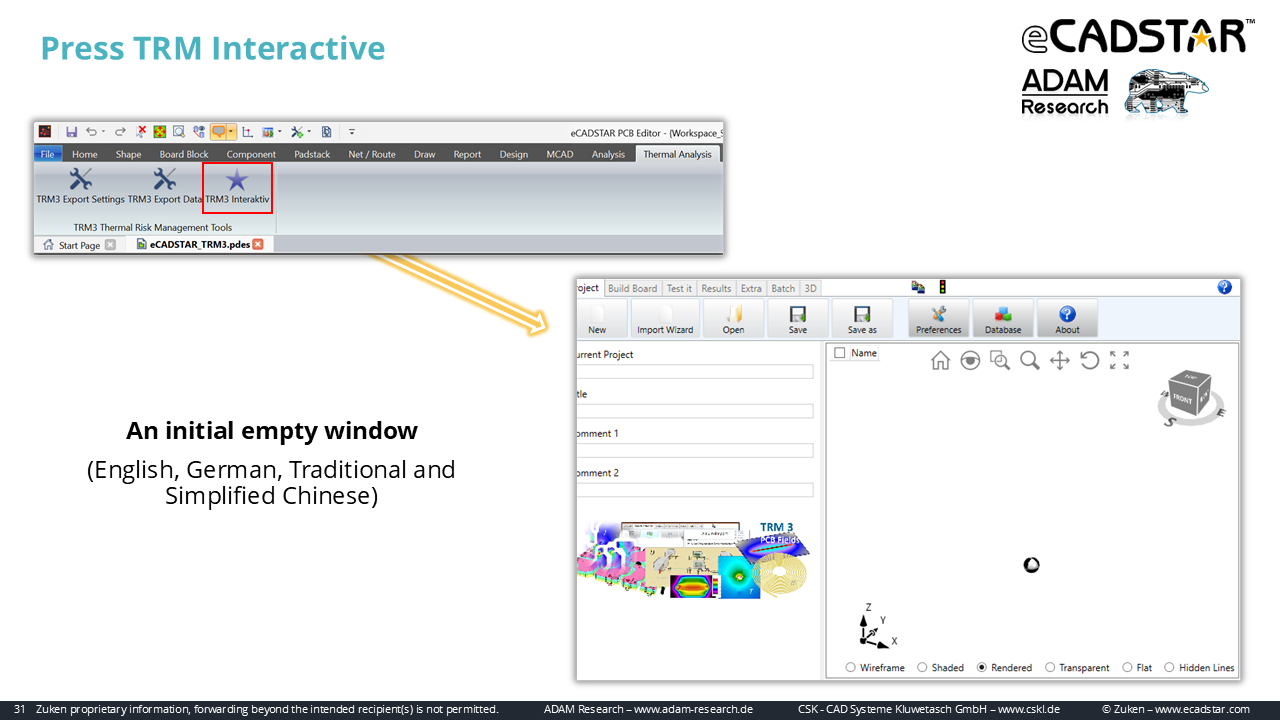Select Shaded display mode
This screenshot has height=720, width=1280.
(x=941, y=667)
